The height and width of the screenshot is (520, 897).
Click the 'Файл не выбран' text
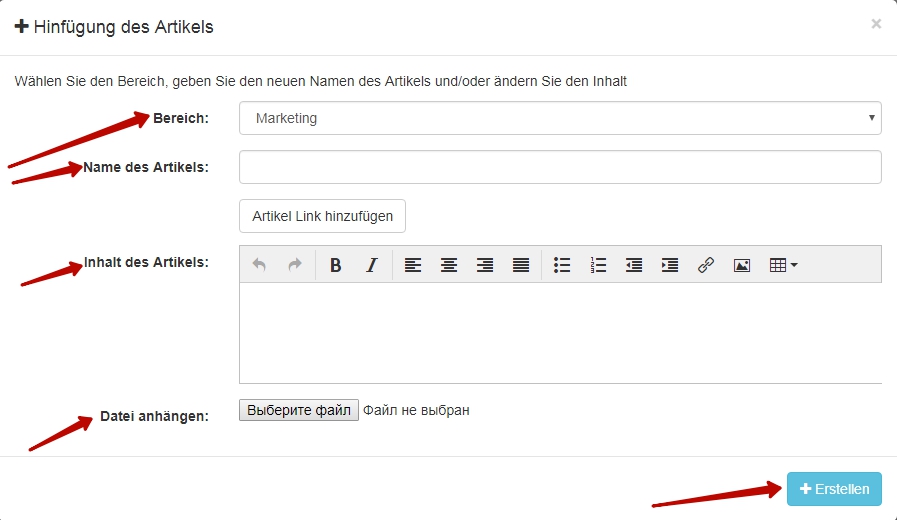(416, 410)
